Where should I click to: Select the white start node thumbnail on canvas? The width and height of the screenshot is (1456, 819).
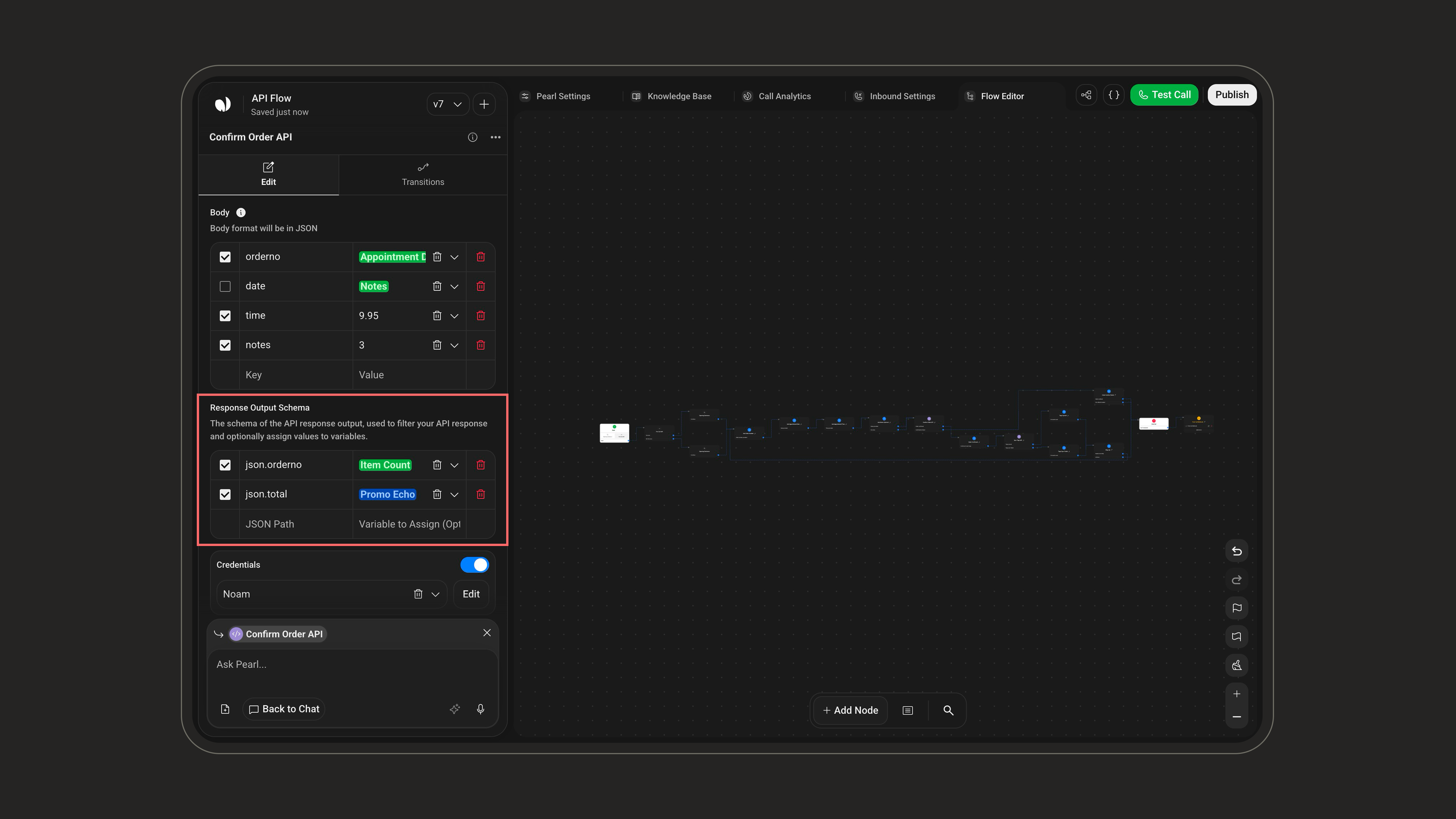pyautogui.click(x=614, y=433)
